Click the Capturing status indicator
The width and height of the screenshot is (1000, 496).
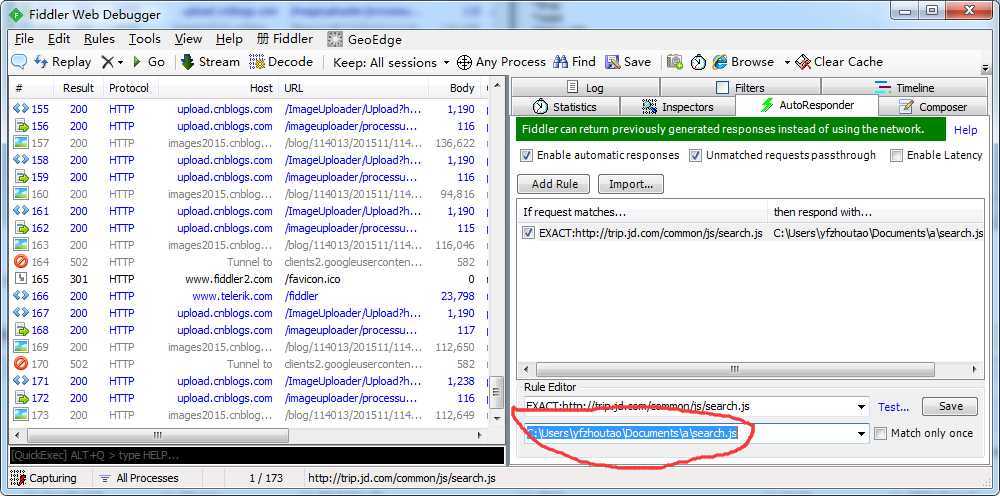pyautogui.click(x=43, y=478)
